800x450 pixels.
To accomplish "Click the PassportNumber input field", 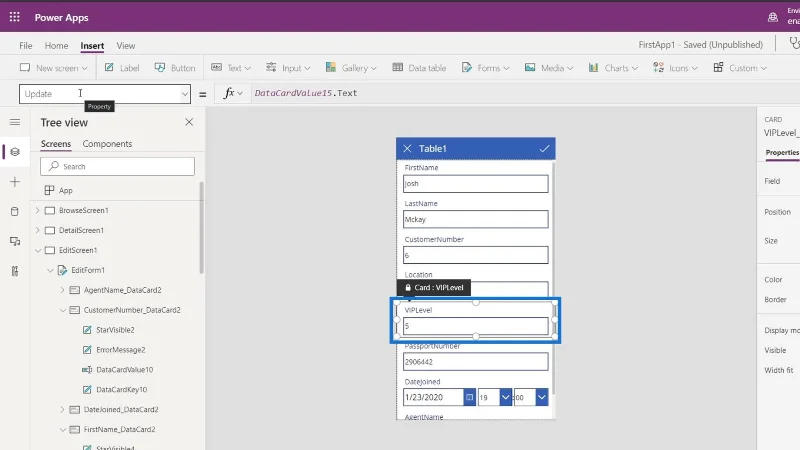I will click(476, 362).
